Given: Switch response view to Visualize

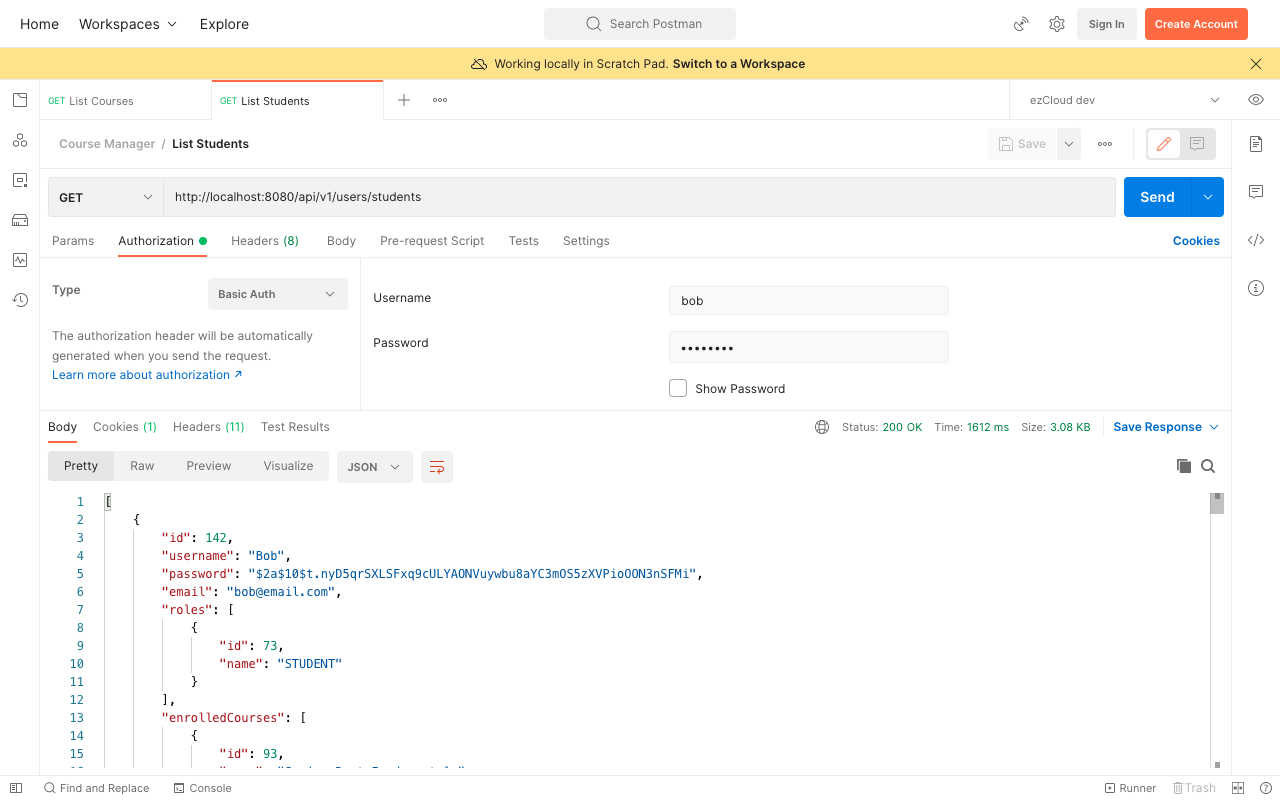Looking at the screenshot, I should click(288, 466).
